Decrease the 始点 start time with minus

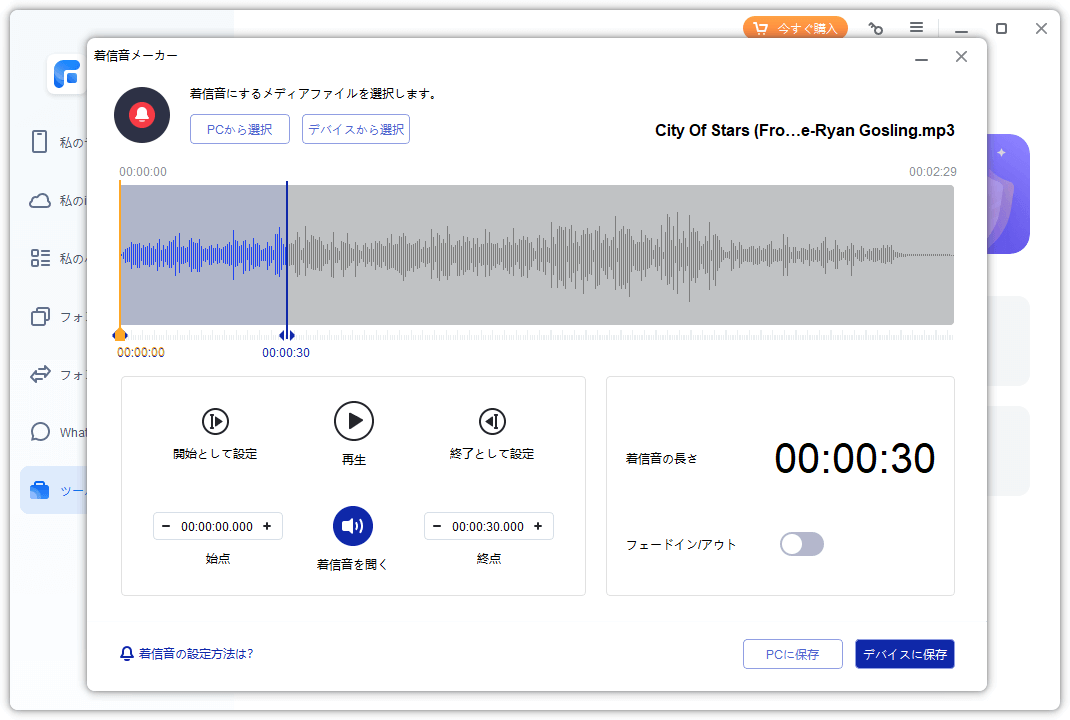click(165, 525)
